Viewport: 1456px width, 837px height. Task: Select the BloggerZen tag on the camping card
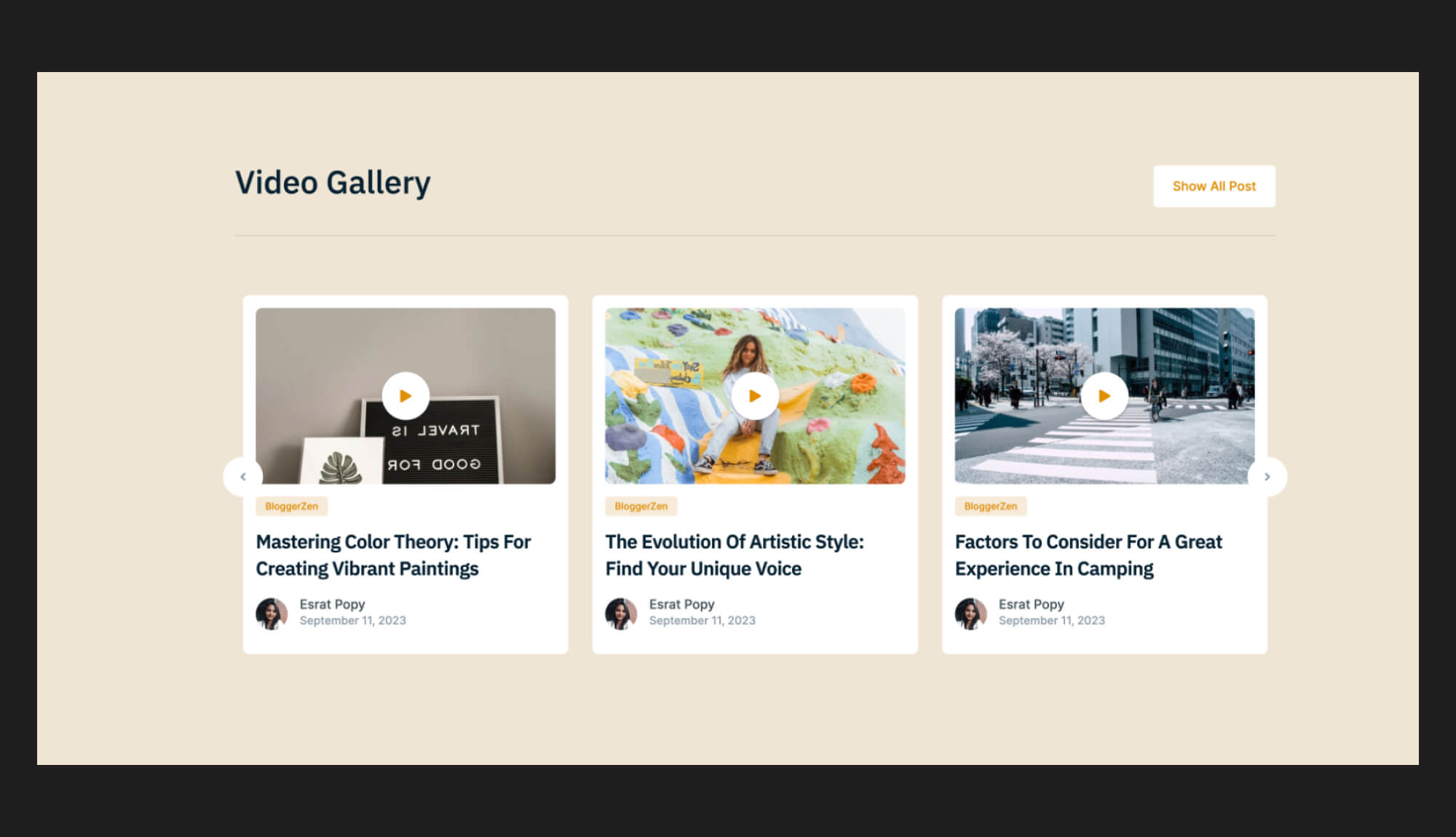coord(990,506)
